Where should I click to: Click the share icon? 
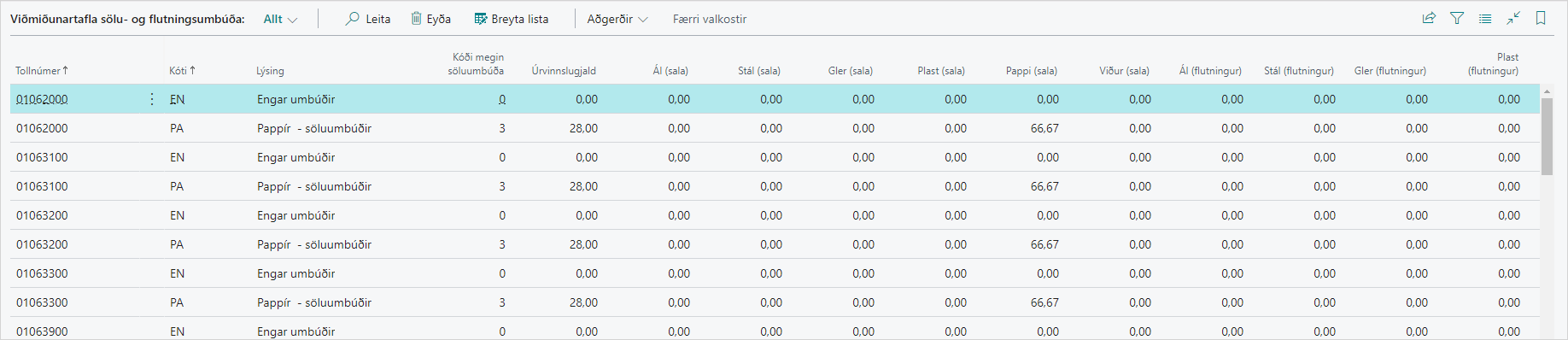click(x=1429, y=18)
